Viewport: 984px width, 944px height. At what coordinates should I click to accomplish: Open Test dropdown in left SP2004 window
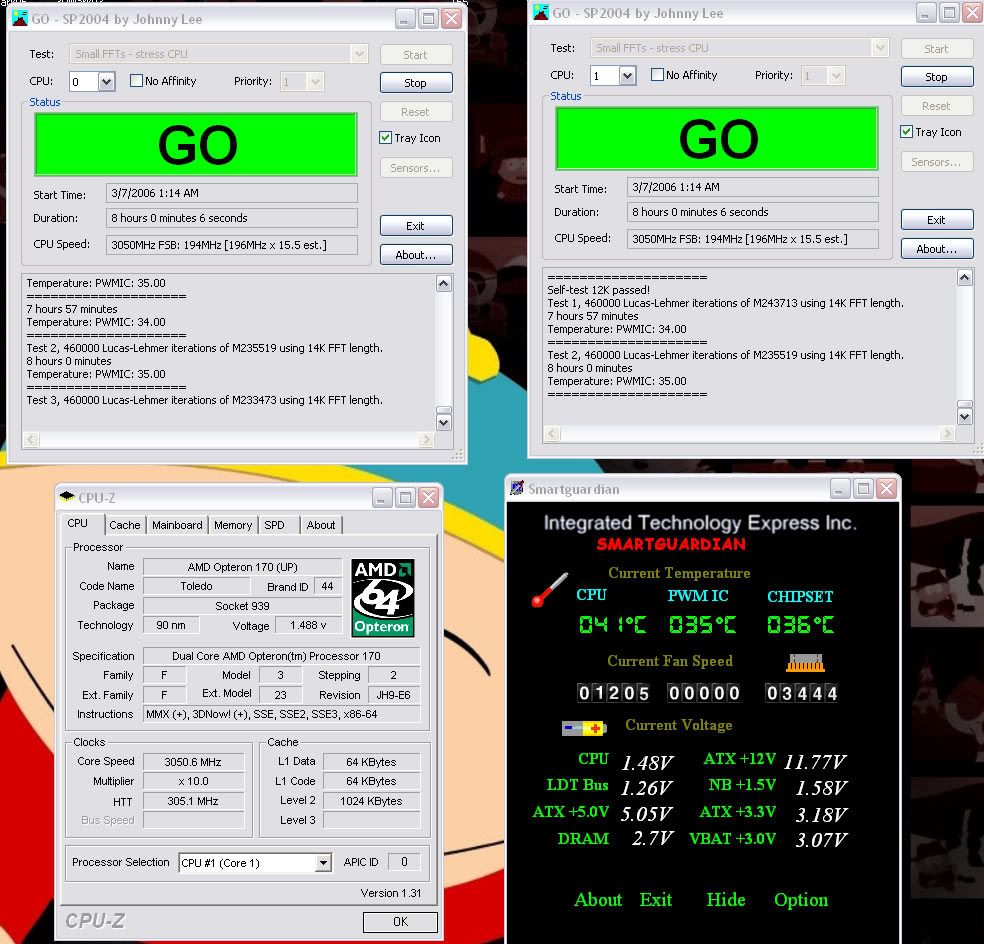pos(358,54)
